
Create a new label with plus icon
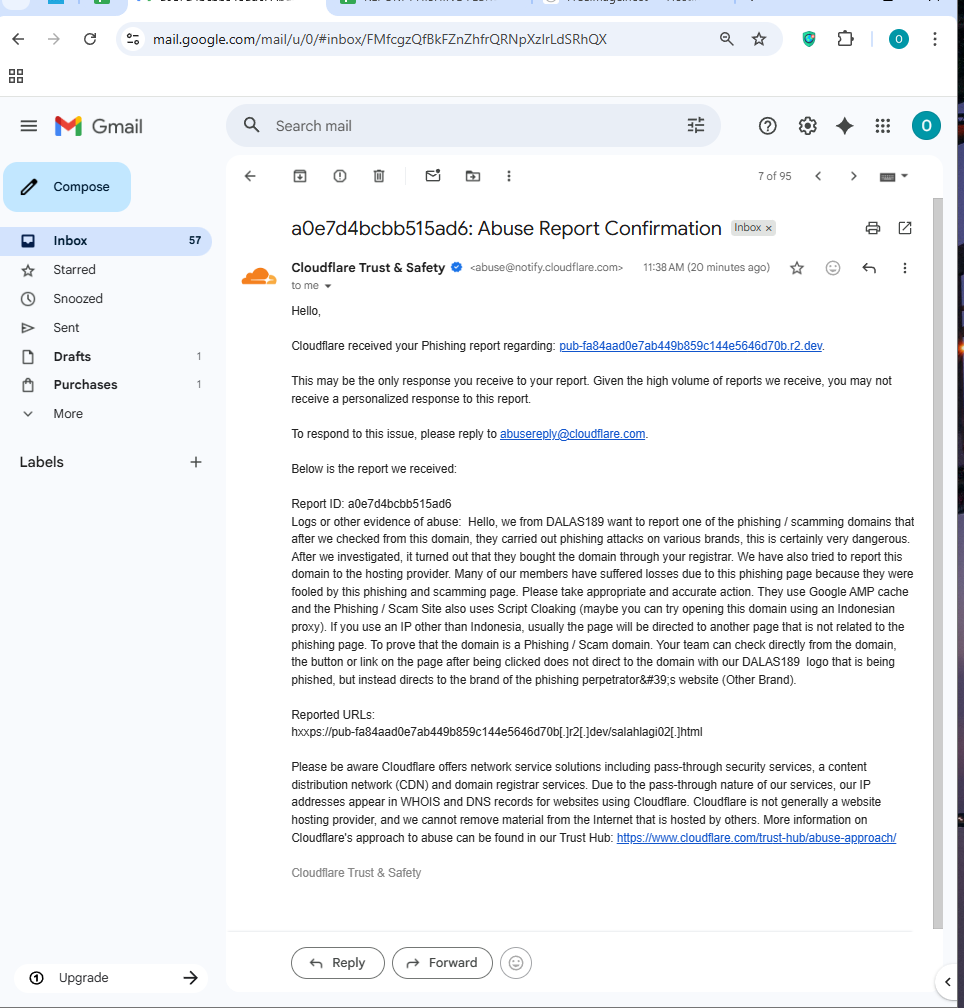196,462
